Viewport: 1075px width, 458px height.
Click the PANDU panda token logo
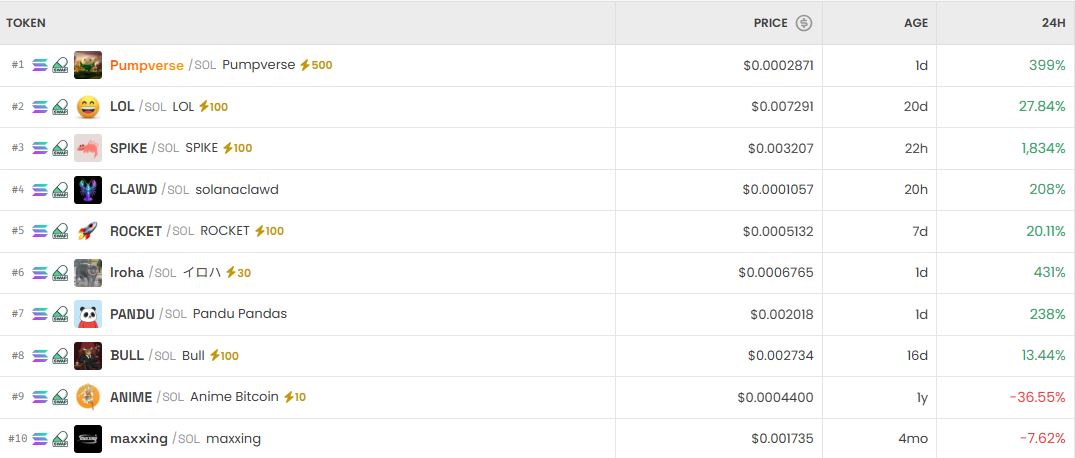pyautogui.click(x=88, y=314)
